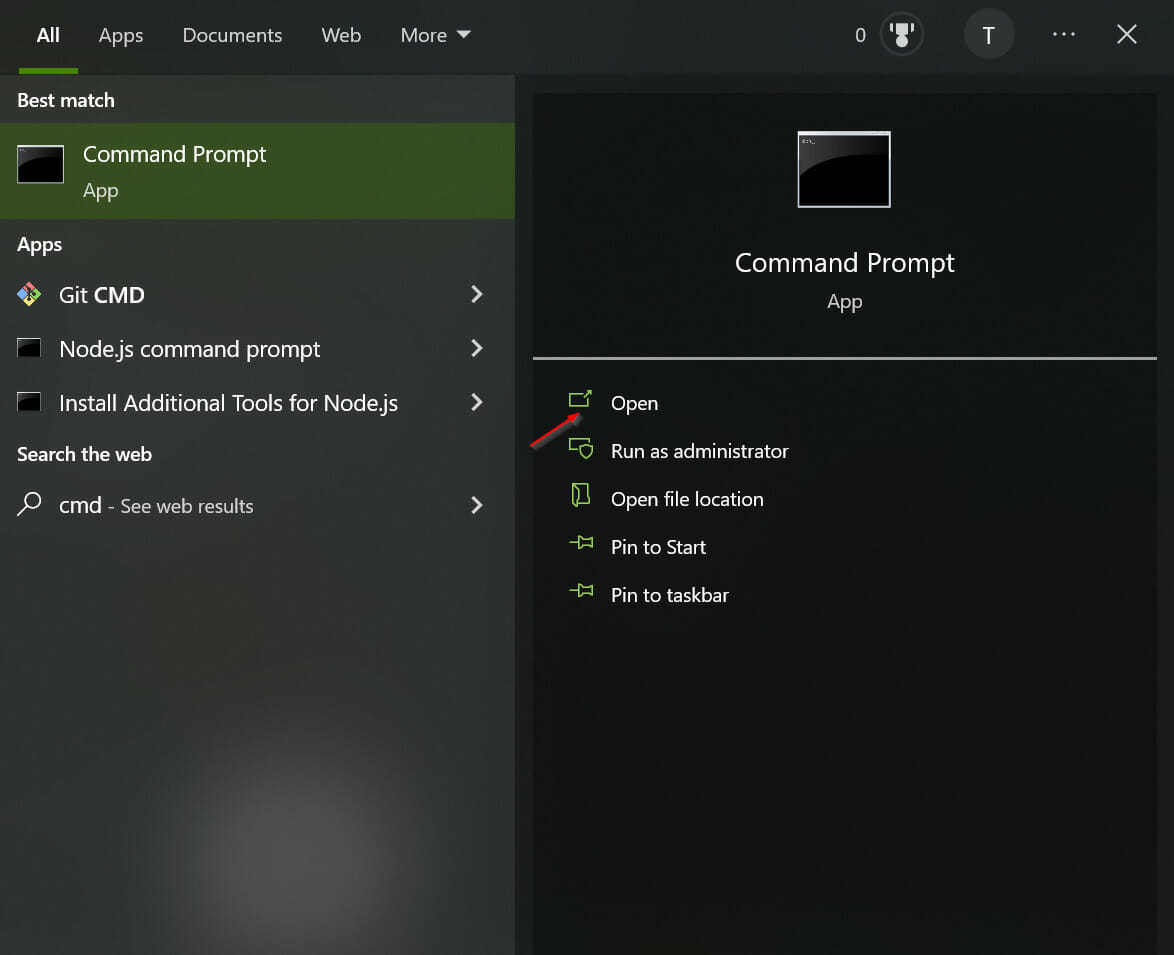Open the rewards trophy badge icon
Viewport: 1174px width, 955px height.
(901, 34)
